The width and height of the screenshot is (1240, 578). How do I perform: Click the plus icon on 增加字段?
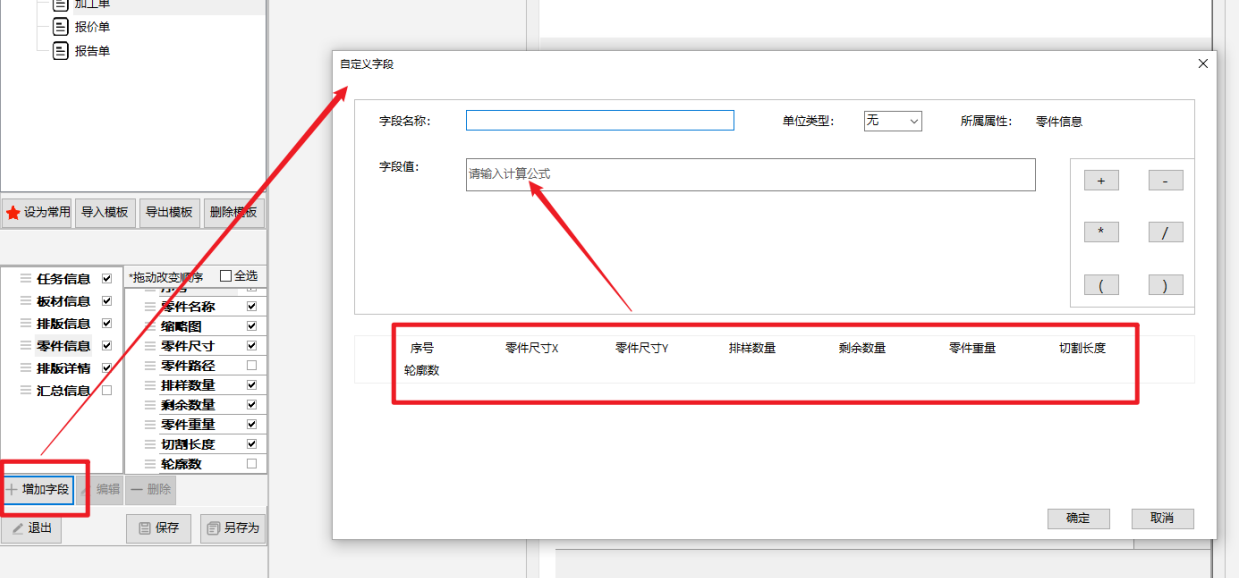pos(12,489)
